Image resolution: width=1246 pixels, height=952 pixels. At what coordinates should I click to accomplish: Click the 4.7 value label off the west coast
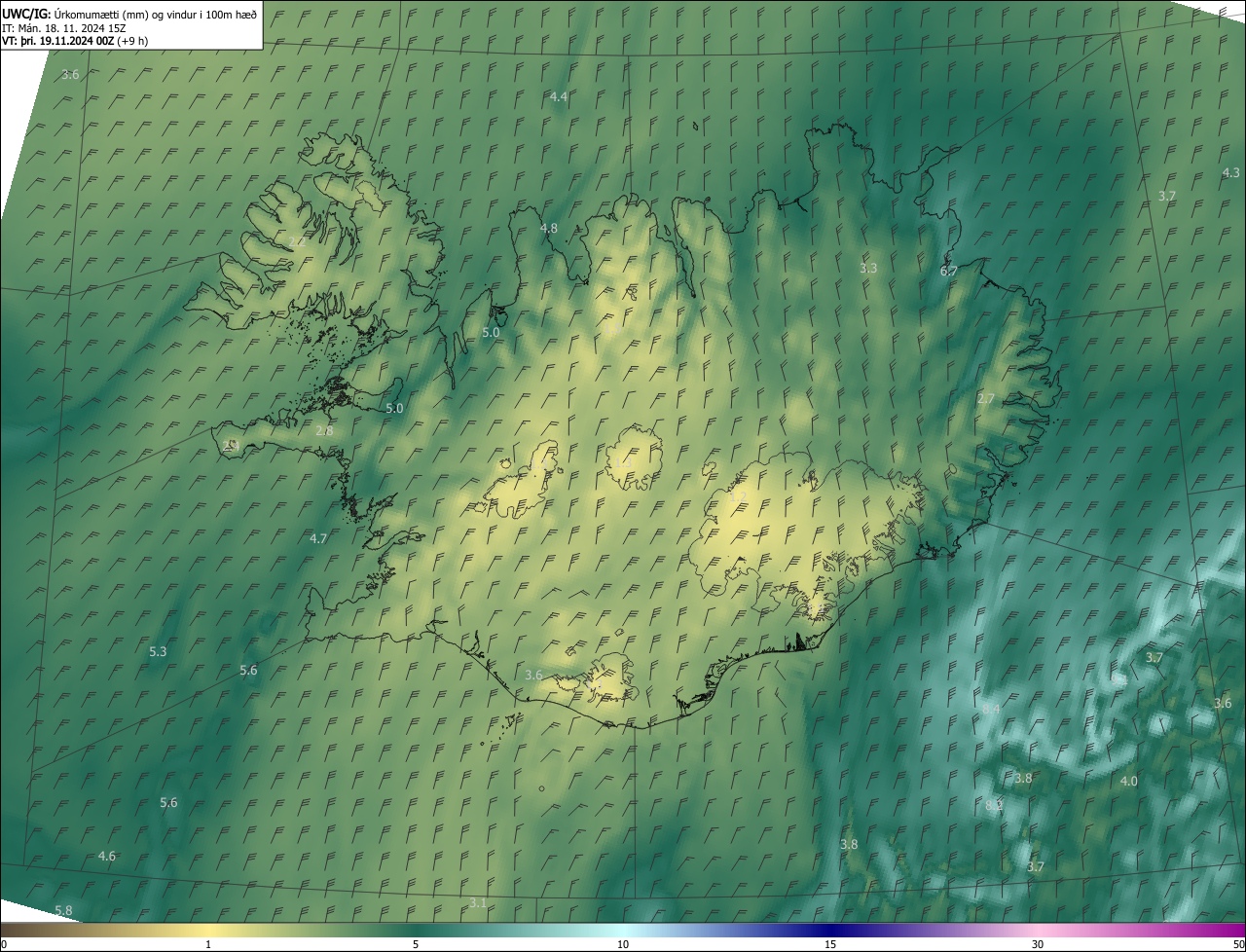[x=318, y=538]
